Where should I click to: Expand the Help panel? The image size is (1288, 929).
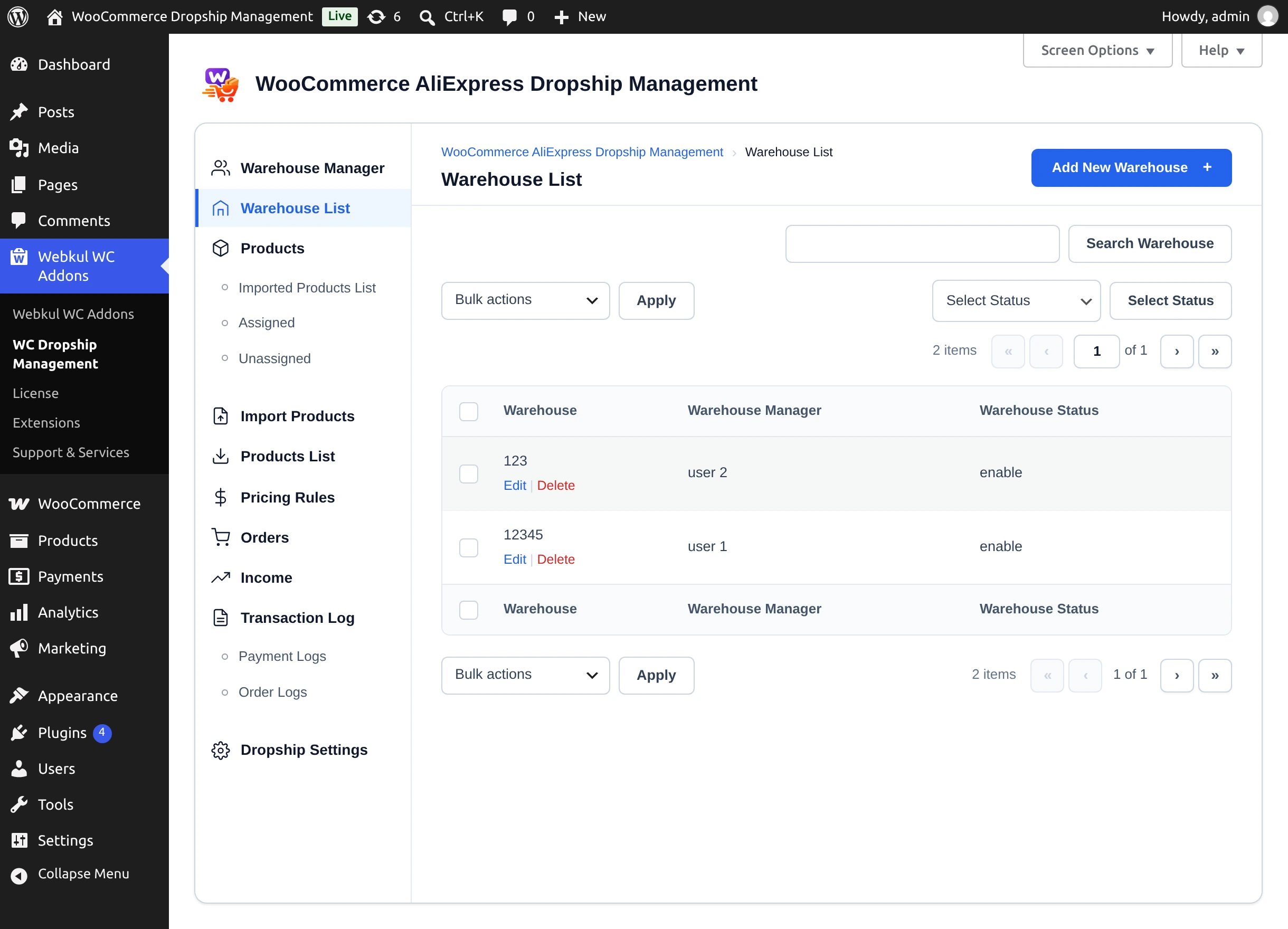pos(1221,51)
